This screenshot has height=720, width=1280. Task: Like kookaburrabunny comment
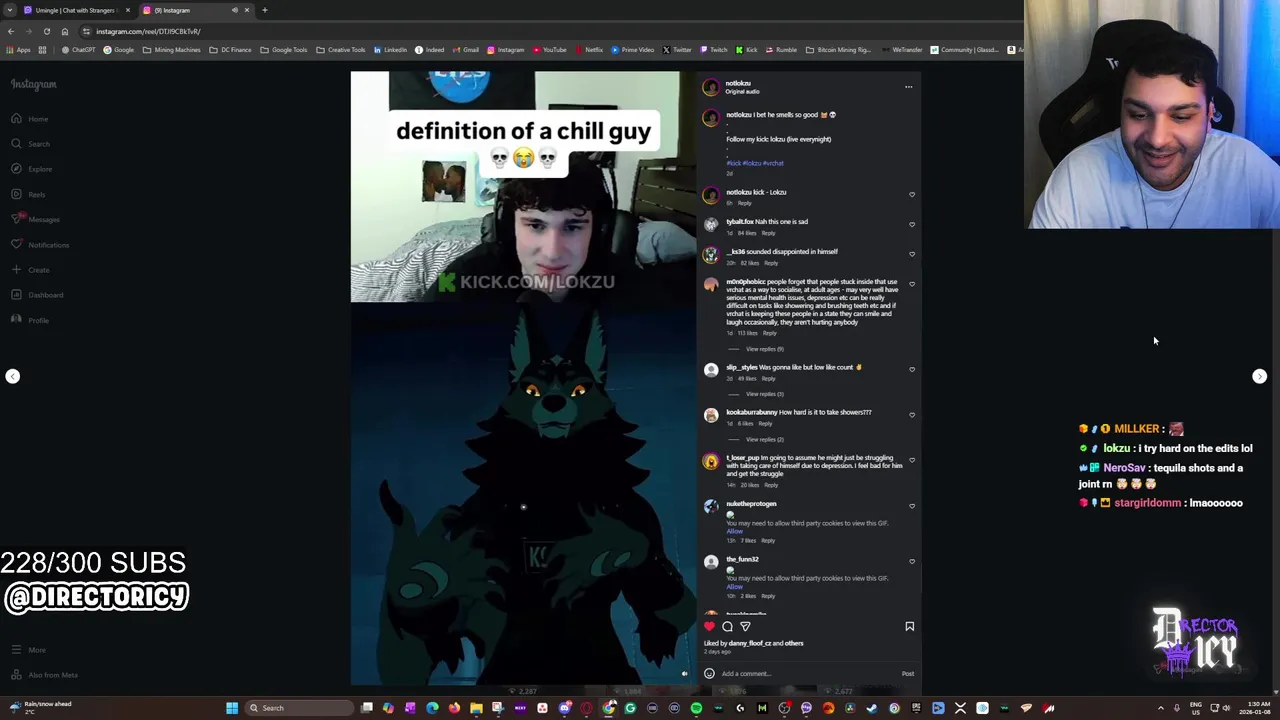pyautogui.click(x=911, y=415)
